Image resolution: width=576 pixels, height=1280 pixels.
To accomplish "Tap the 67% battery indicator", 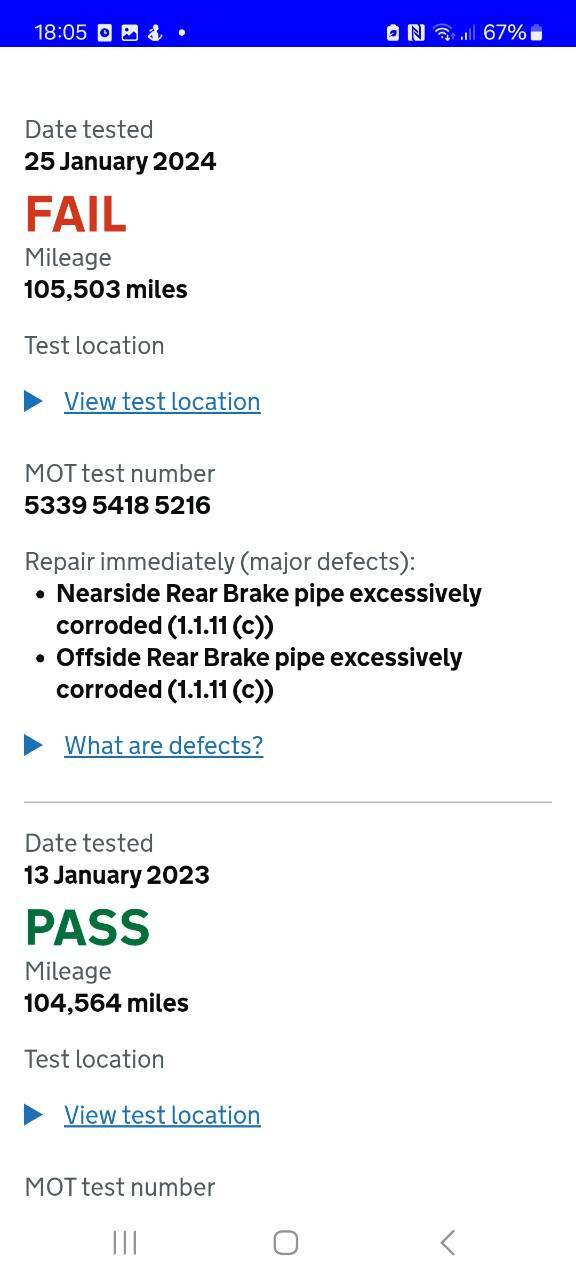I will [x=513, y=32].
